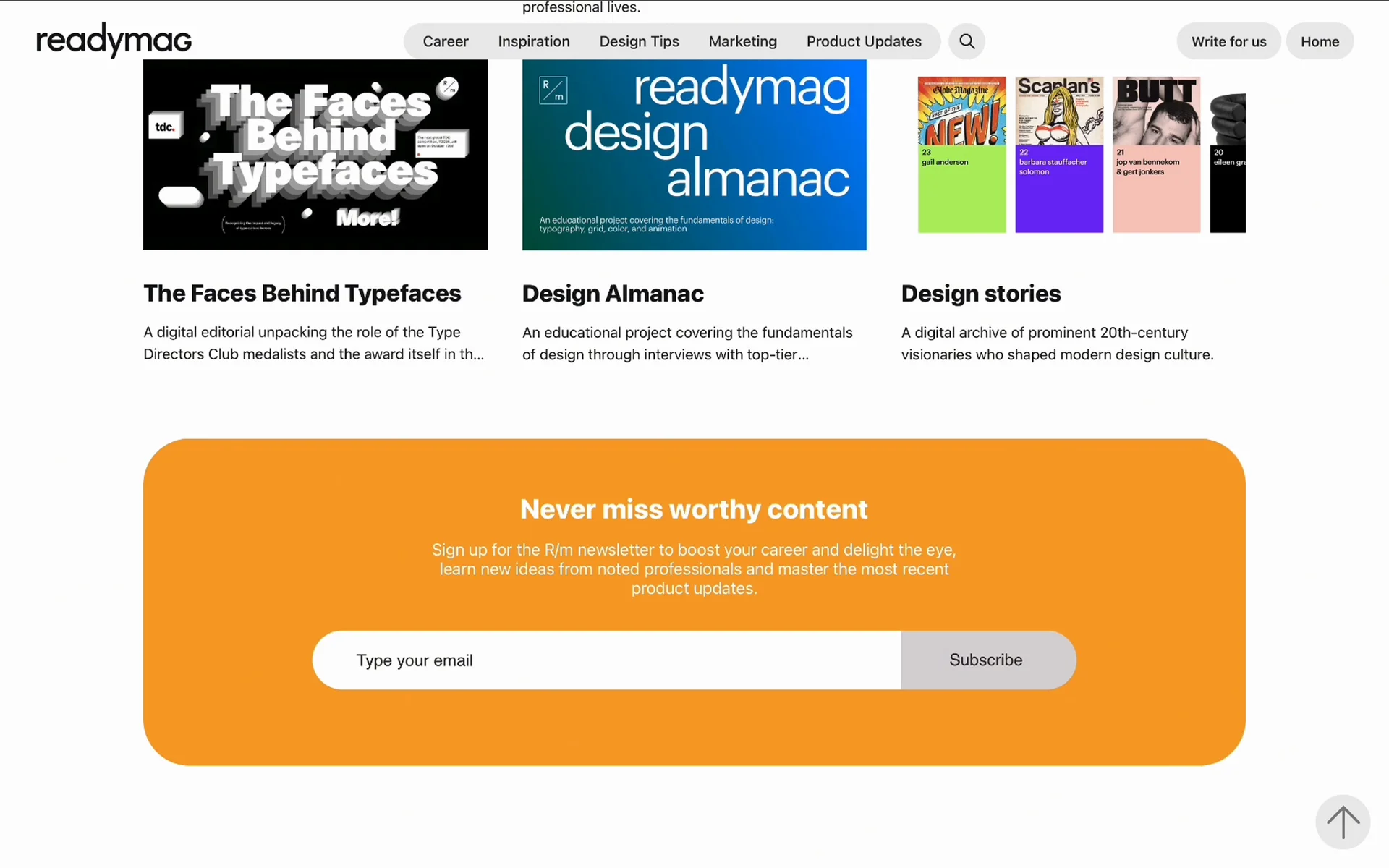
Task: Click the scroll-to-top arrow button
Action: click(x=1343, y=822)
